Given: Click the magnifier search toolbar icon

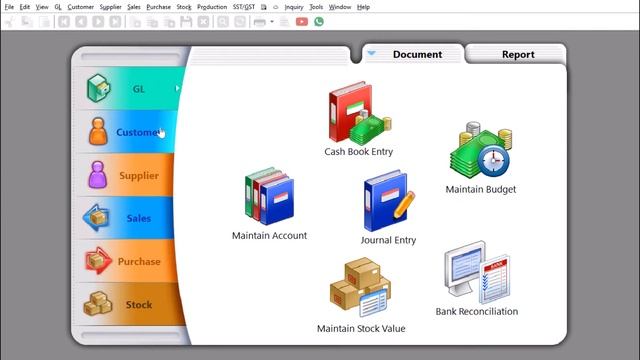Looking at the screenshot, I should coord(223,22).
